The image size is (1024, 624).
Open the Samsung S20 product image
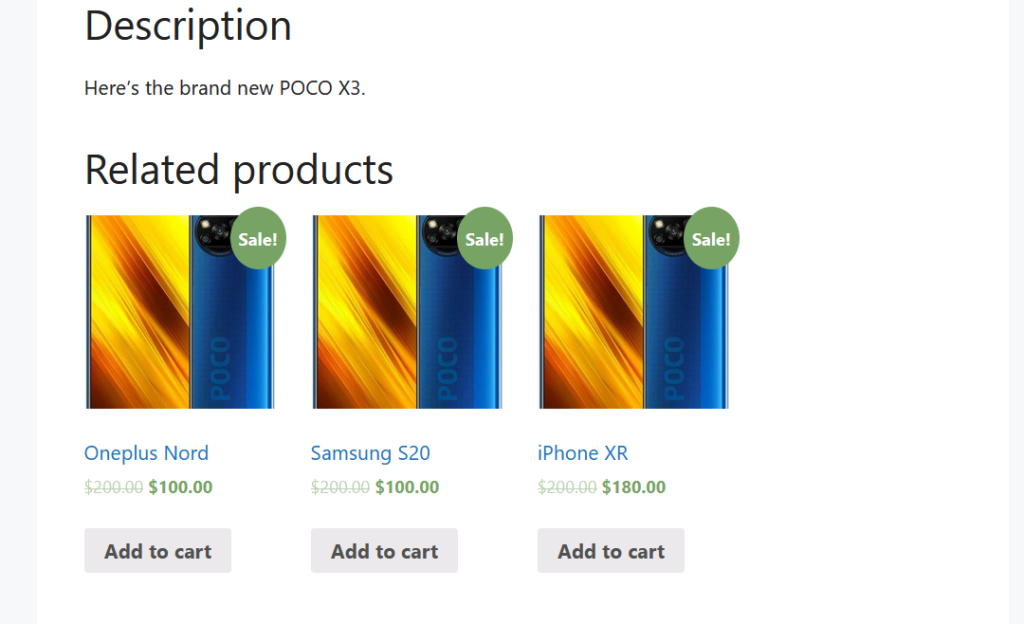point(406,312)
